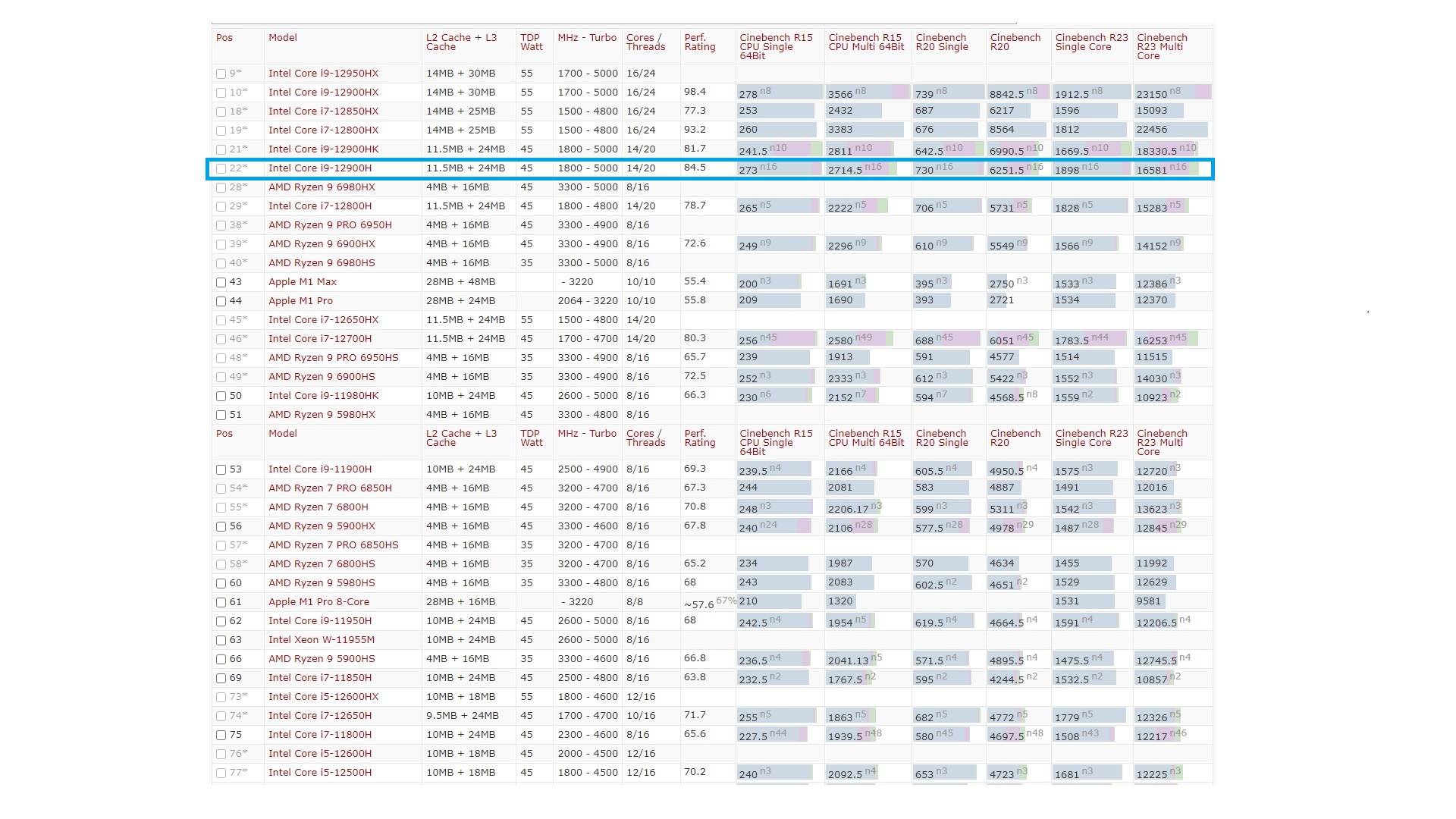Tick the Apple M1 Pro row checkbox
The width and height of the screenshot is (1456, 819).
pyautogui.click(x=221, y=301)
